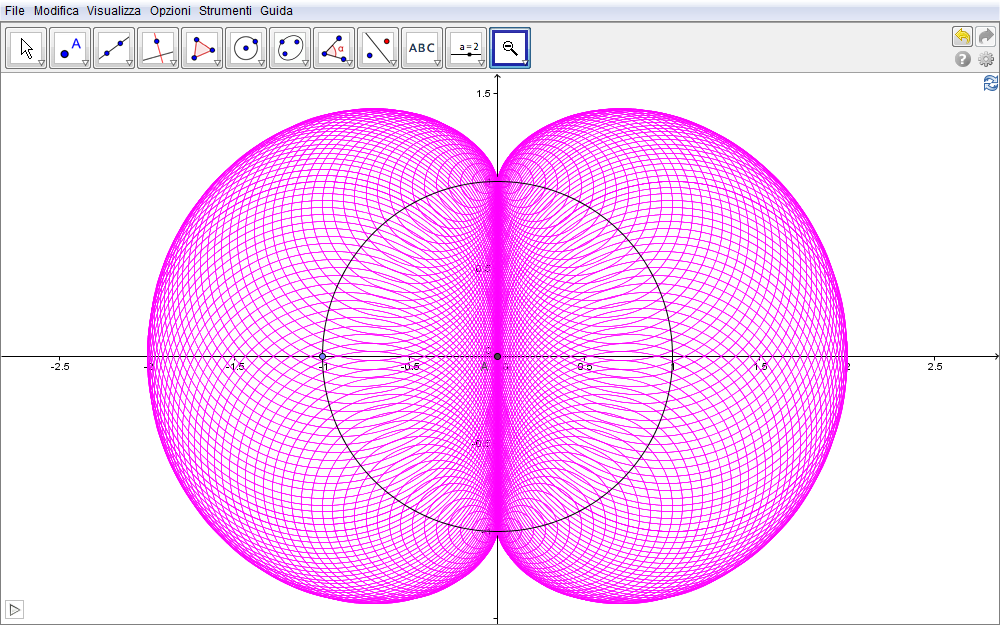Choose the Line through two points tool
Screen dimensions: 1000x625
[114, 47]
